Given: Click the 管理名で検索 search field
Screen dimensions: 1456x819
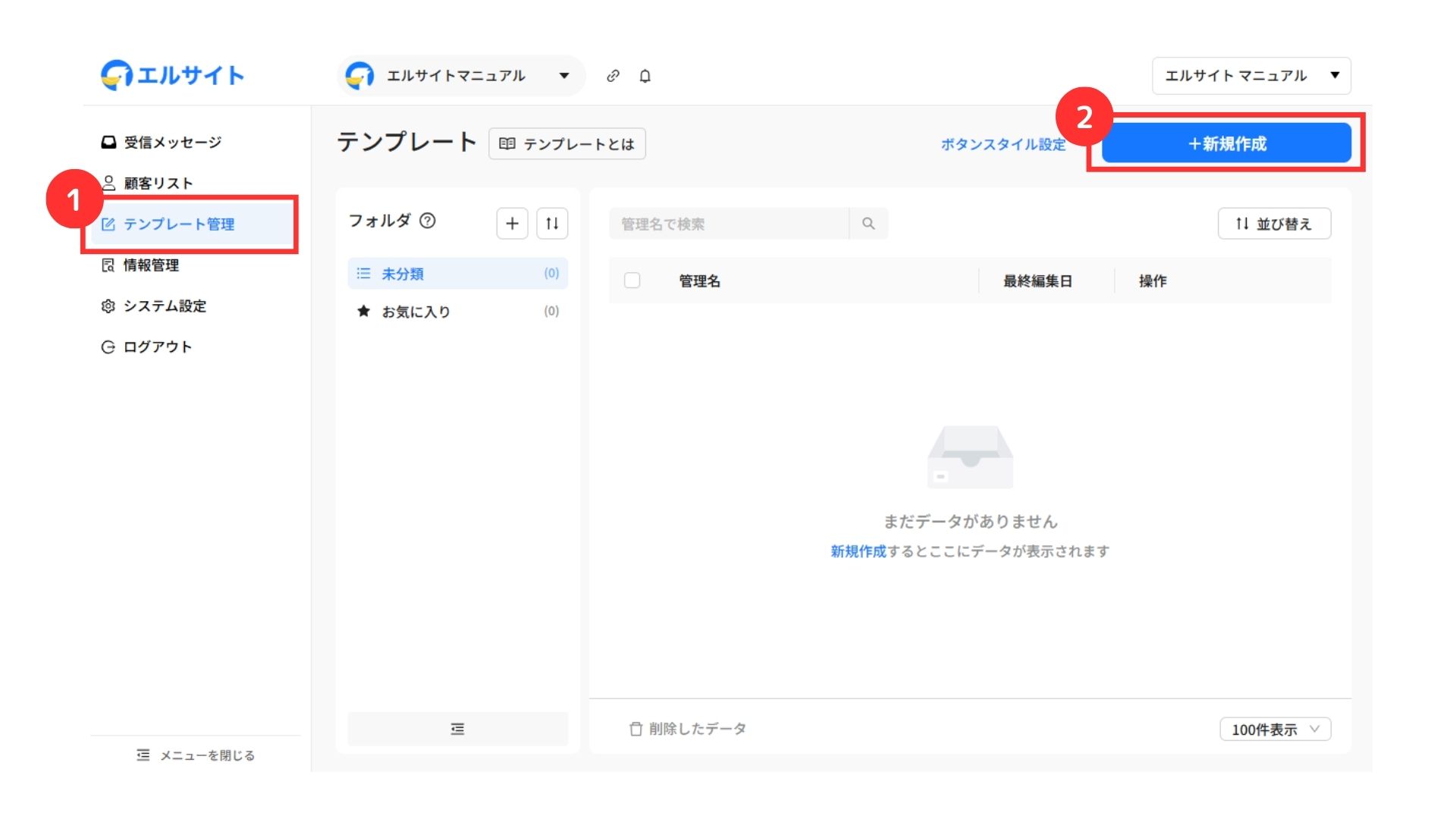Looking at the screenshot, I should click(728, 224).
